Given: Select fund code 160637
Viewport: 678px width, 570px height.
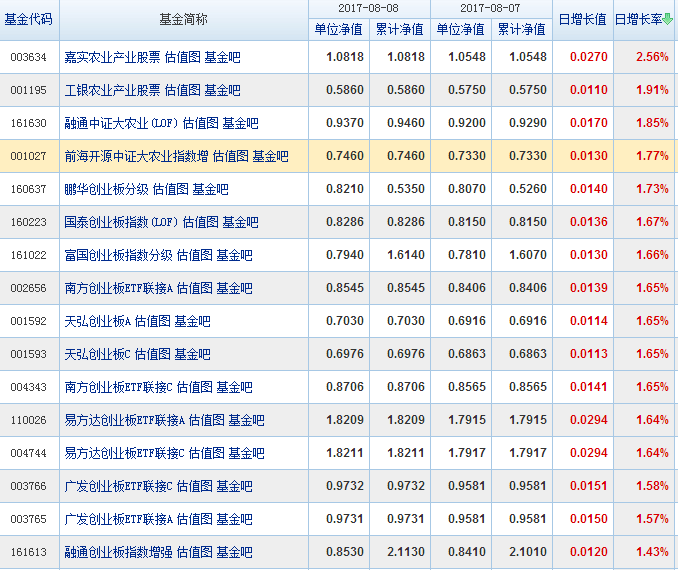Looking at the screenshot, I should point(29,189).
